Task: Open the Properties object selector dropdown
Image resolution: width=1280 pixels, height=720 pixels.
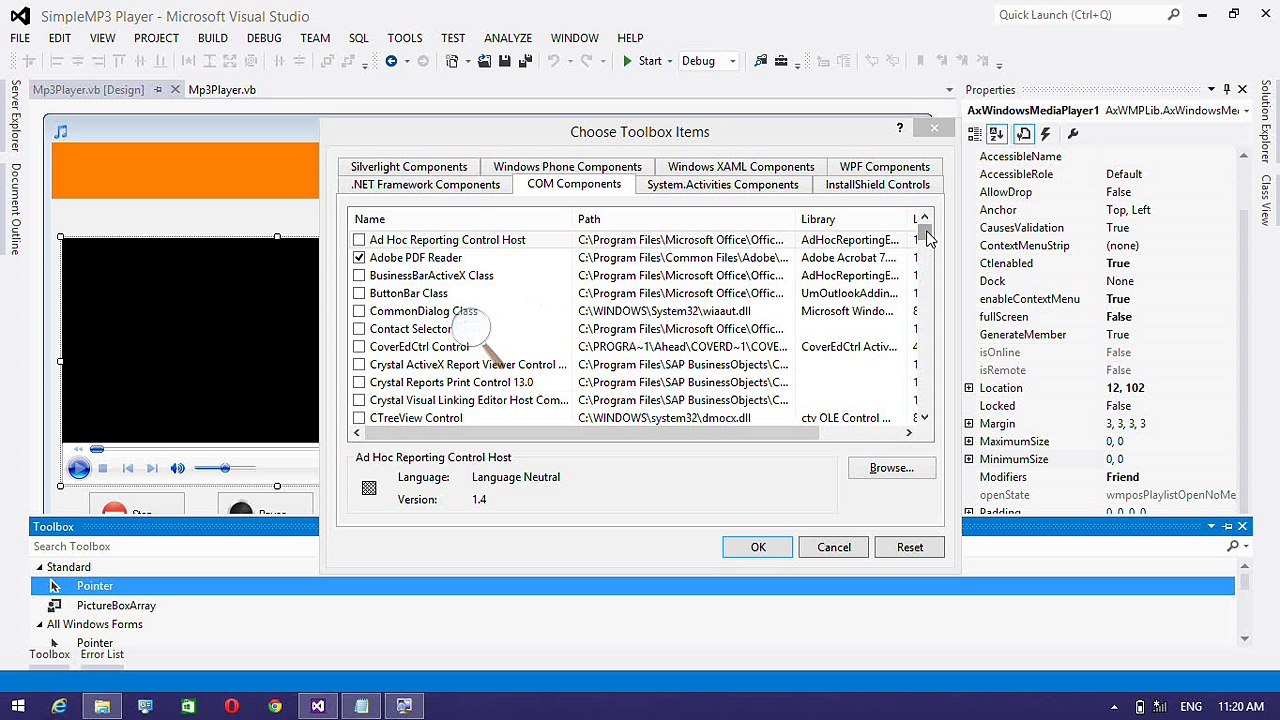Action: pos(1246,111)
